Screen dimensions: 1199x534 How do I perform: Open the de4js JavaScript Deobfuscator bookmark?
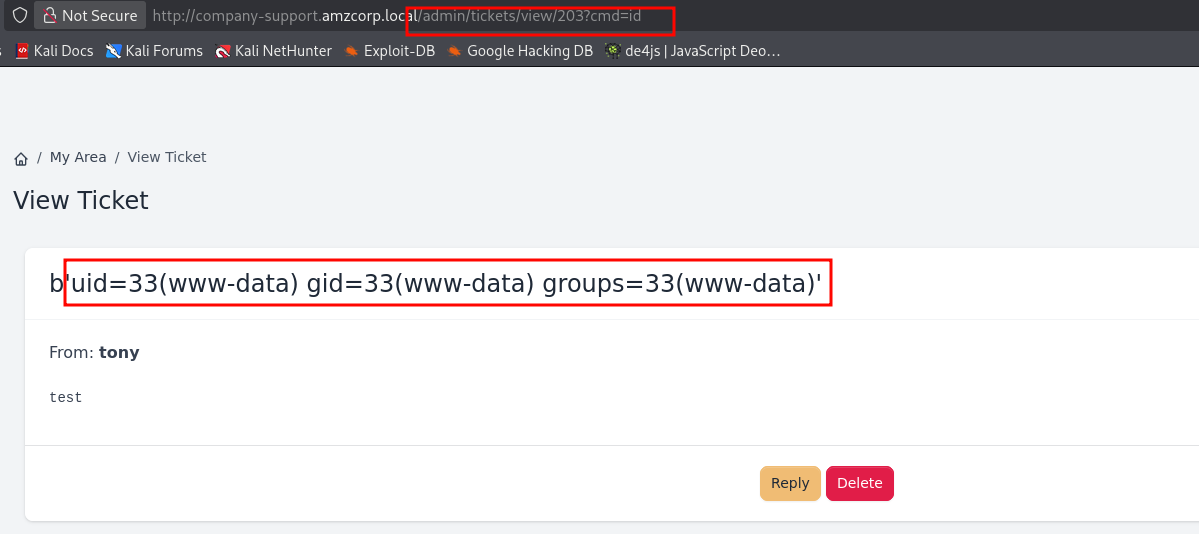pyautogui.click(x=693, y=51)
